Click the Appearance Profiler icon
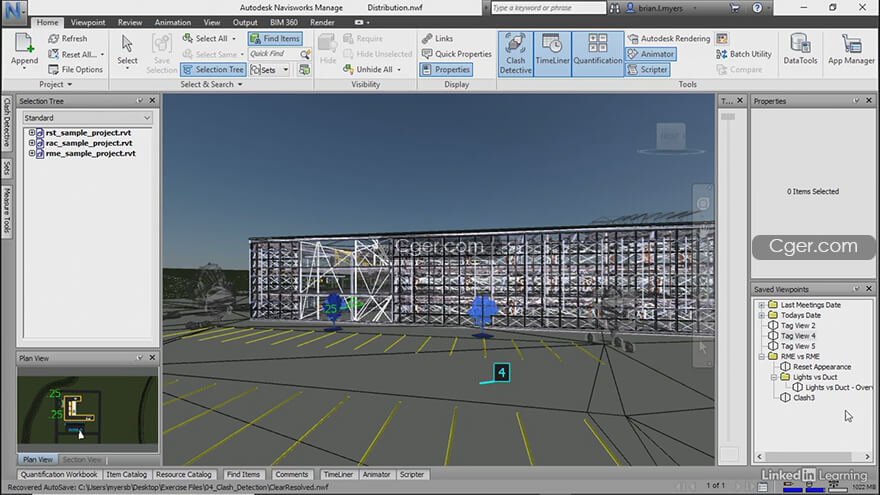 [722, 38]
